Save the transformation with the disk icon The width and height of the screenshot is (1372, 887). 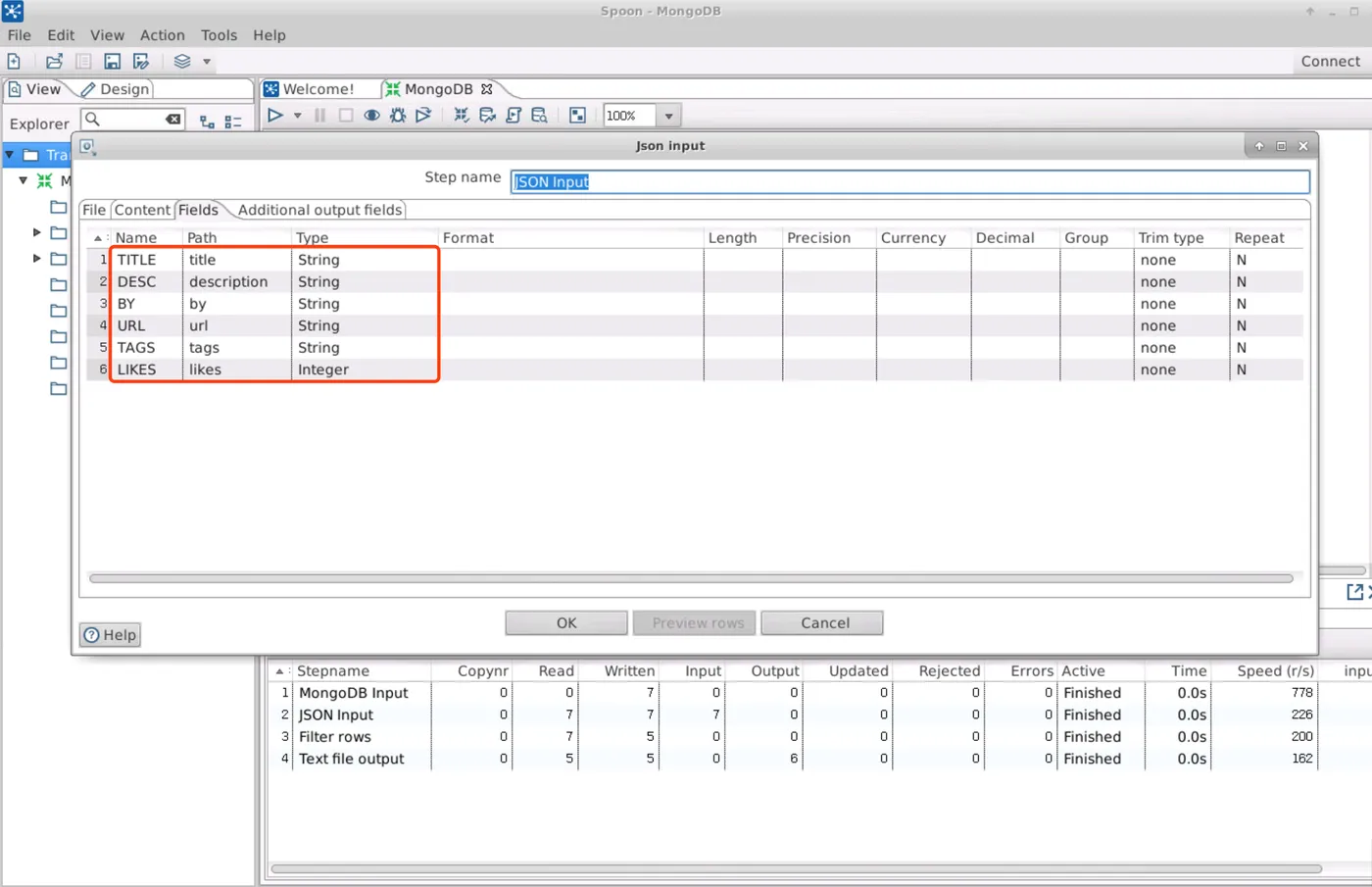113,61
